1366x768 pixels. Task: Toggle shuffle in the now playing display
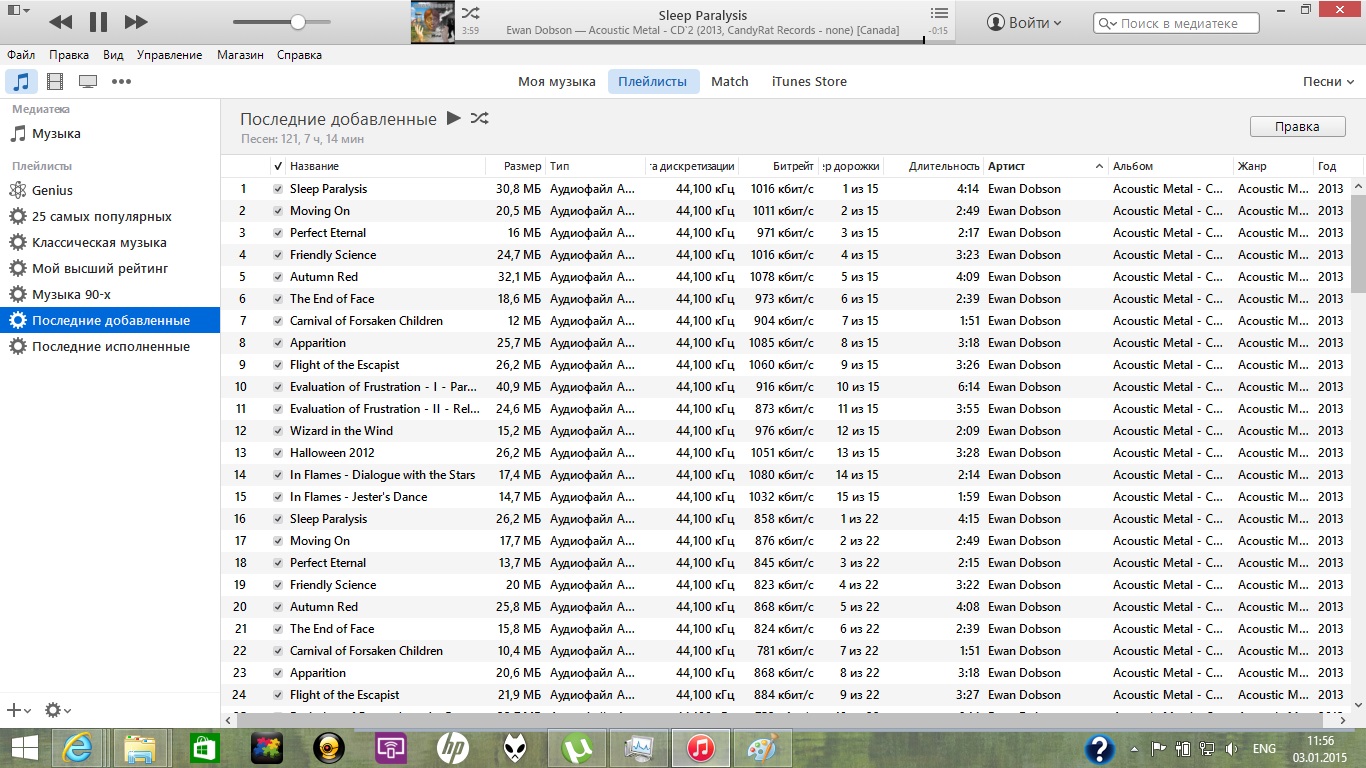470,13
